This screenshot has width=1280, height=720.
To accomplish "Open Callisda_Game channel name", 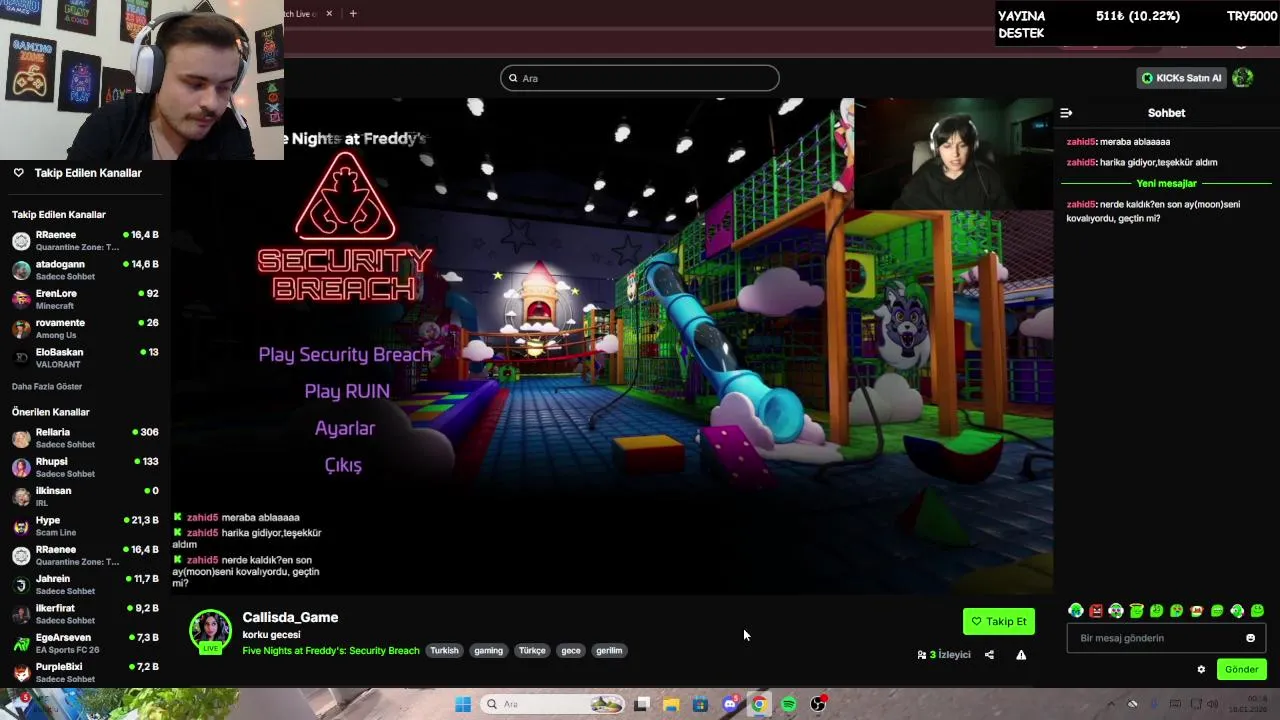I will point(290,618).
